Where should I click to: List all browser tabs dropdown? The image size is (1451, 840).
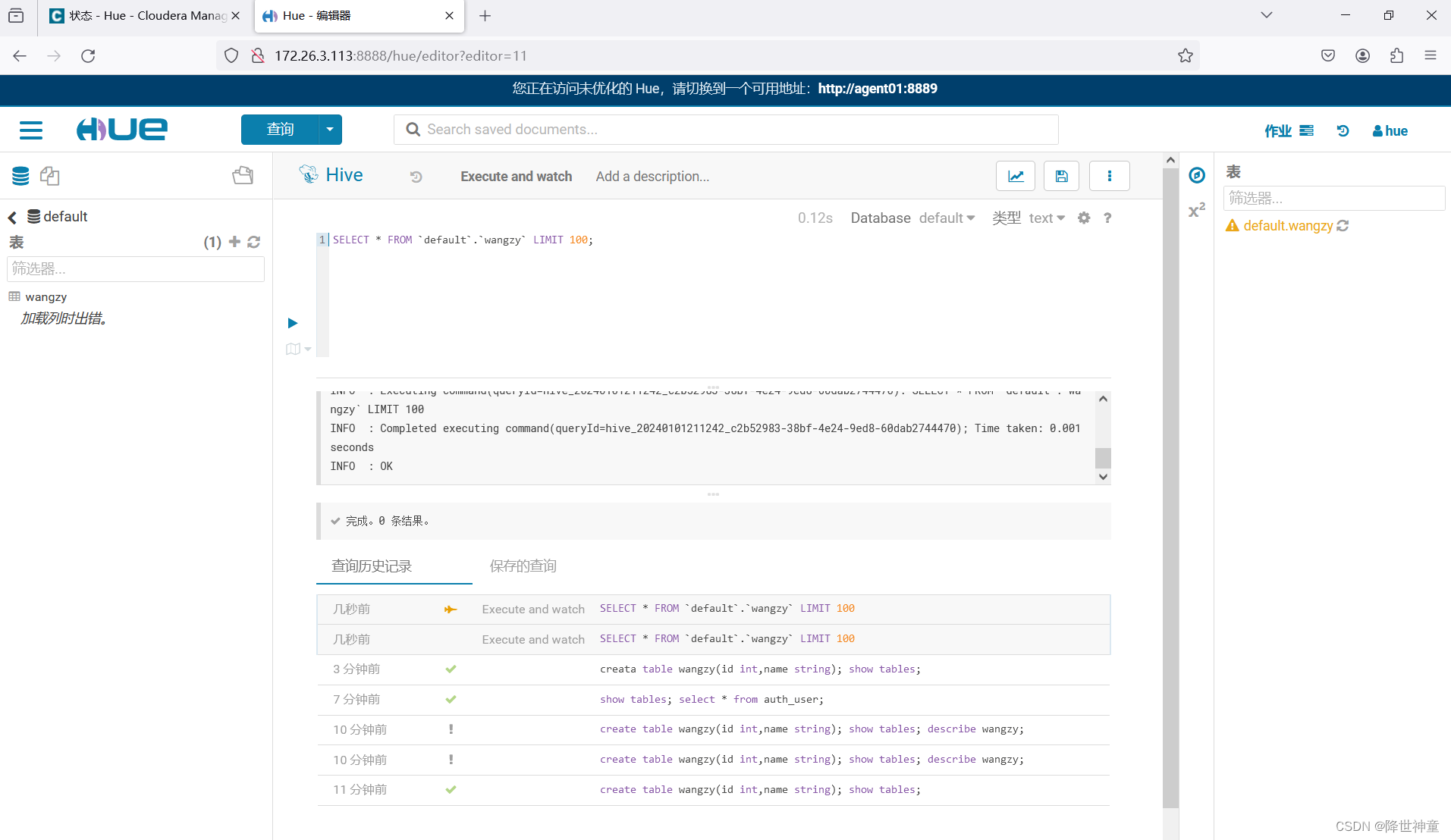[x=1267, y=15]
